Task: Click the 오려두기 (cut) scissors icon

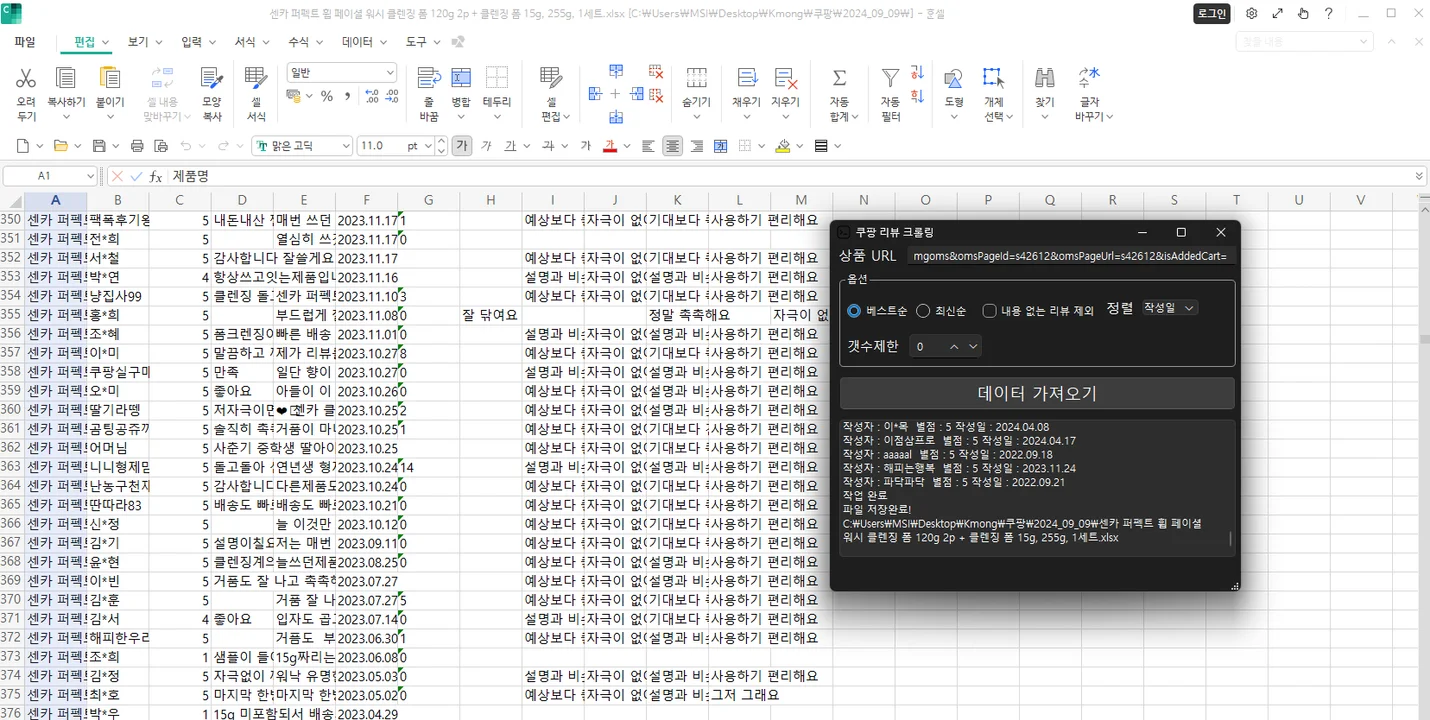Action: (26, 79)
